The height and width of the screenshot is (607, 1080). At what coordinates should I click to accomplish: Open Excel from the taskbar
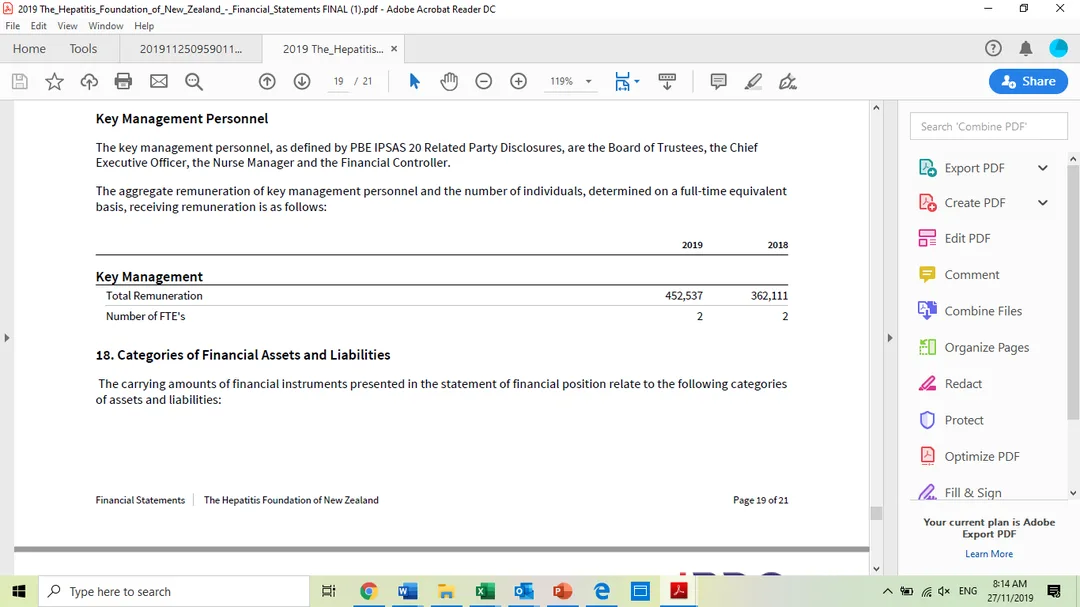pyautogui.click(x=485, y=591)
